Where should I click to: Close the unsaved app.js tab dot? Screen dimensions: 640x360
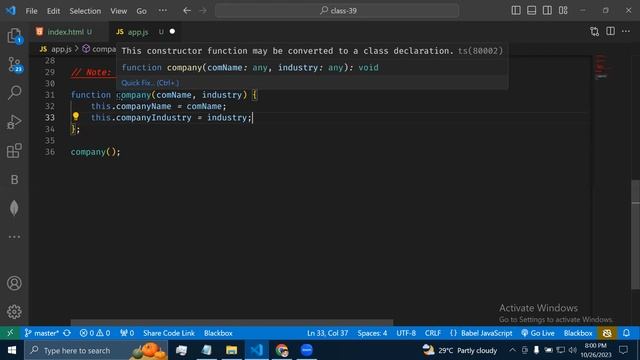(172, 31)
